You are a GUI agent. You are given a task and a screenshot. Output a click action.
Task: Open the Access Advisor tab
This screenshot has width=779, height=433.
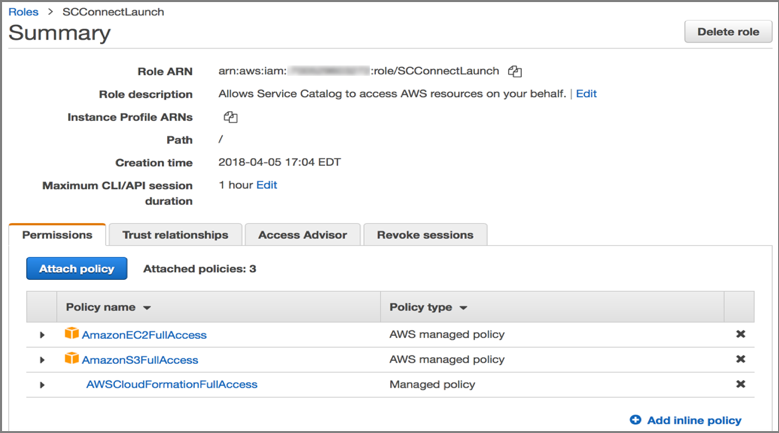point(303,235)
